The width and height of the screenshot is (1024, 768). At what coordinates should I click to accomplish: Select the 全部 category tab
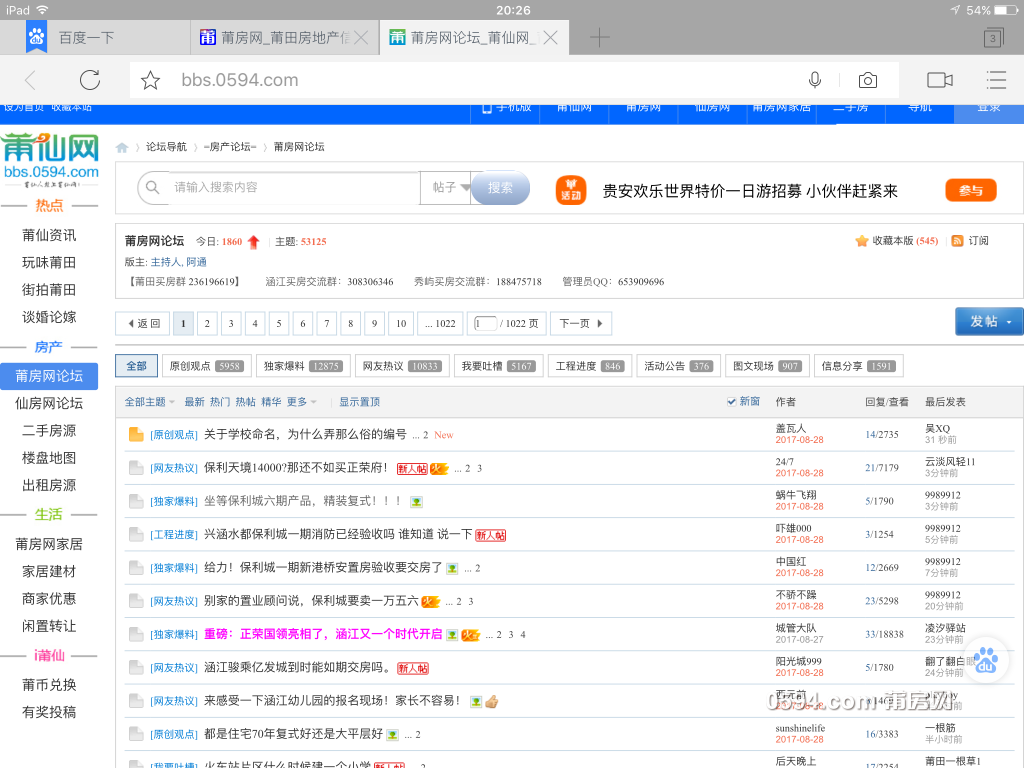[x=136, y=366]
